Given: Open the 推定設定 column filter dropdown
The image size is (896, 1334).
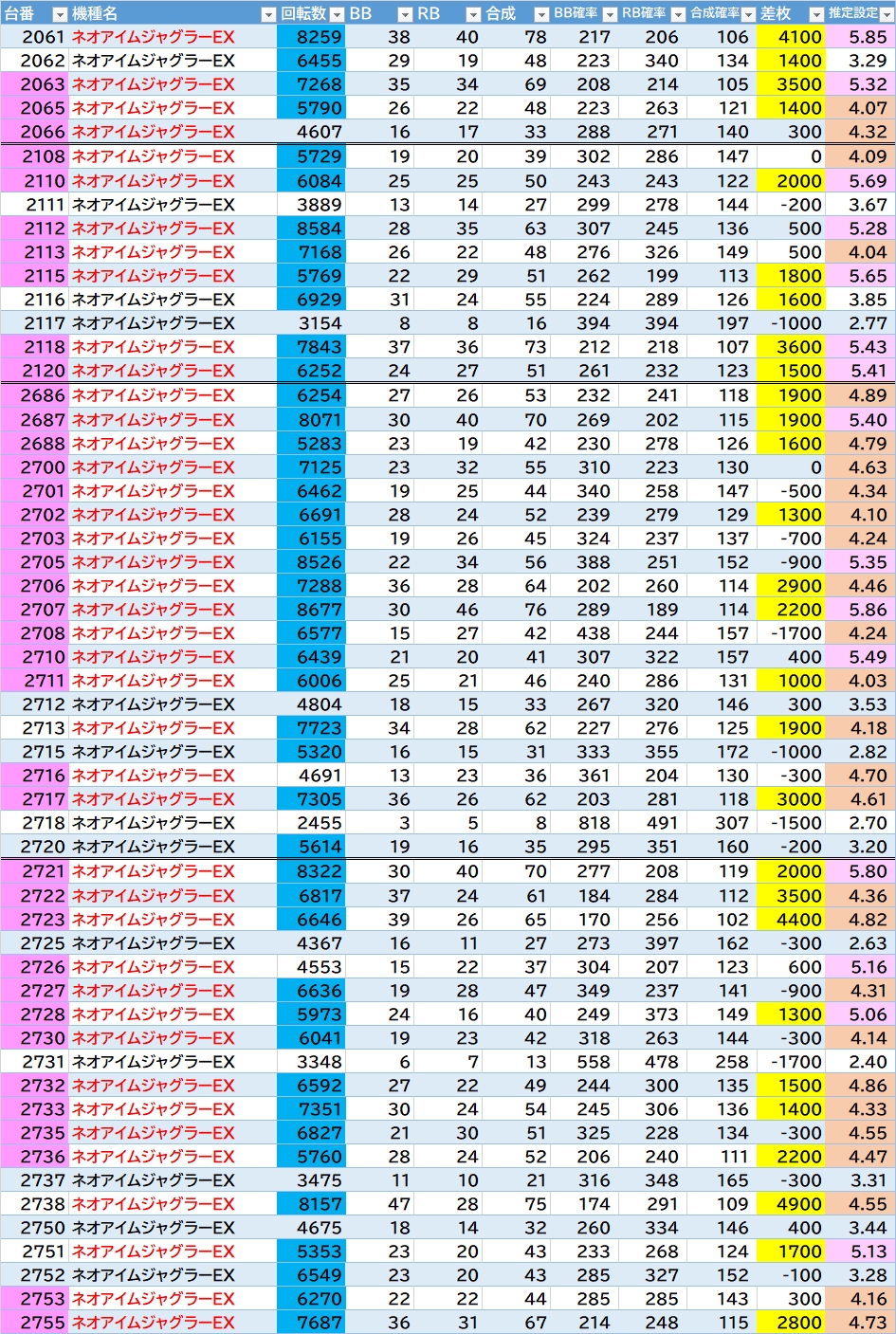Looking at the screenshot, I should pos(887,14).
